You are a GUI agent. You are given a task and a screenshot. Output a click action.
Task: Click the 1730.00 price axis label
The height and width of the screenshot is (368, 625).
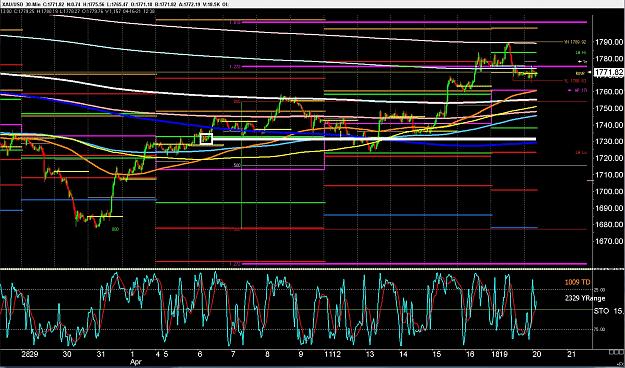coord(609,142)
